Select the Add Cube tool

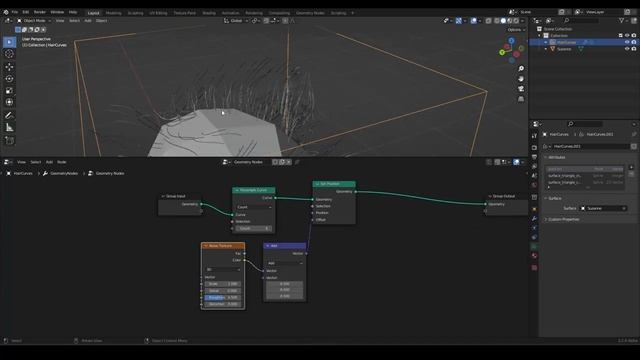click(x=9, y=141)
